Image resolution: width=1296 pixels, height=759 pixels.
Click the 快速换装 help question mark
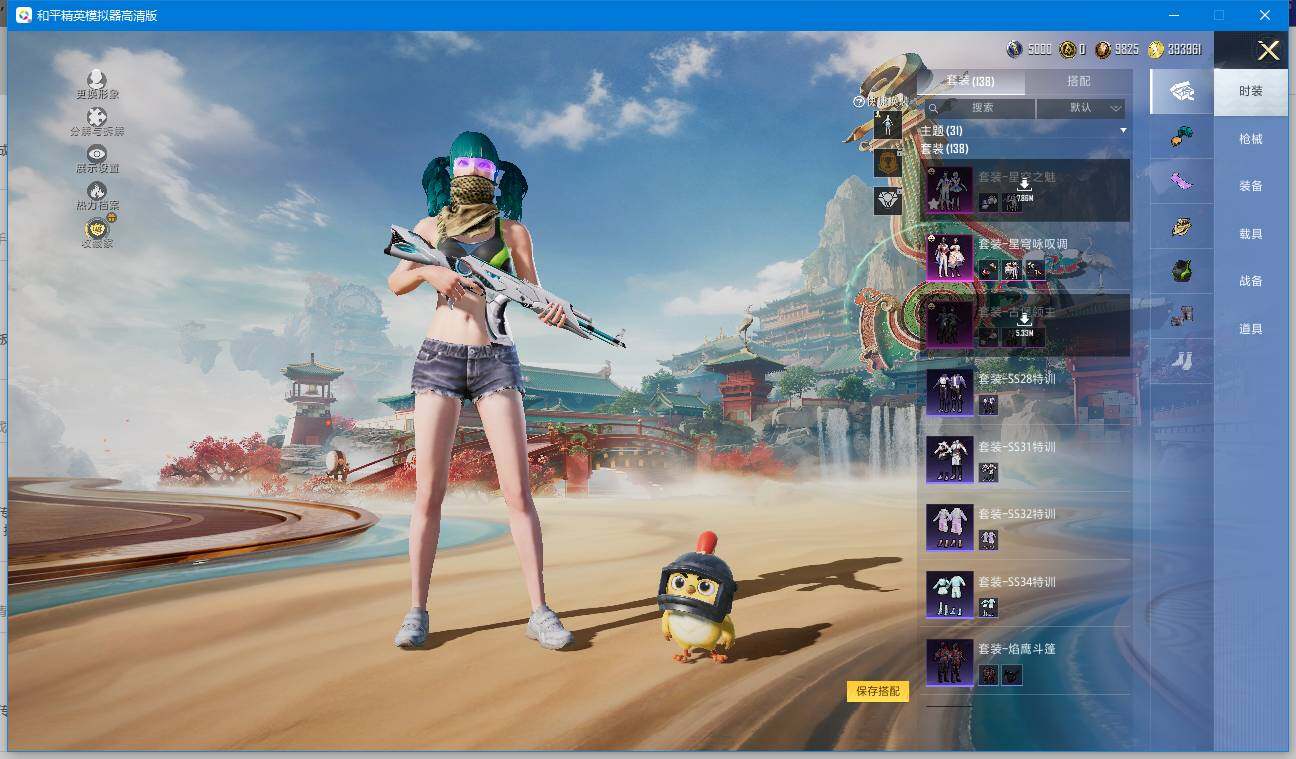click(x=858, y=101)
